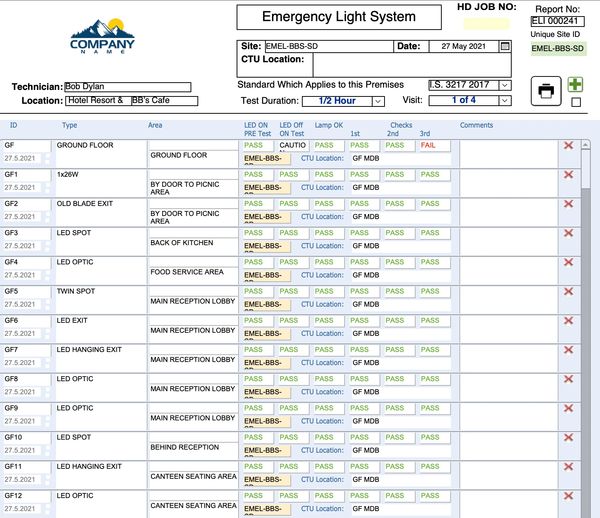Click the Comments column header
Image resolution: width=600 pixels, height=518 pixels.
point(476,125)
